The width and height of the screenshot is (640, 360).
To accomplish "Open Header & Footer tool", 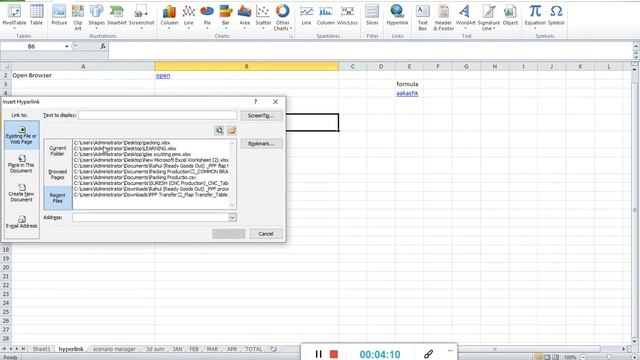I will click(443, 17).
